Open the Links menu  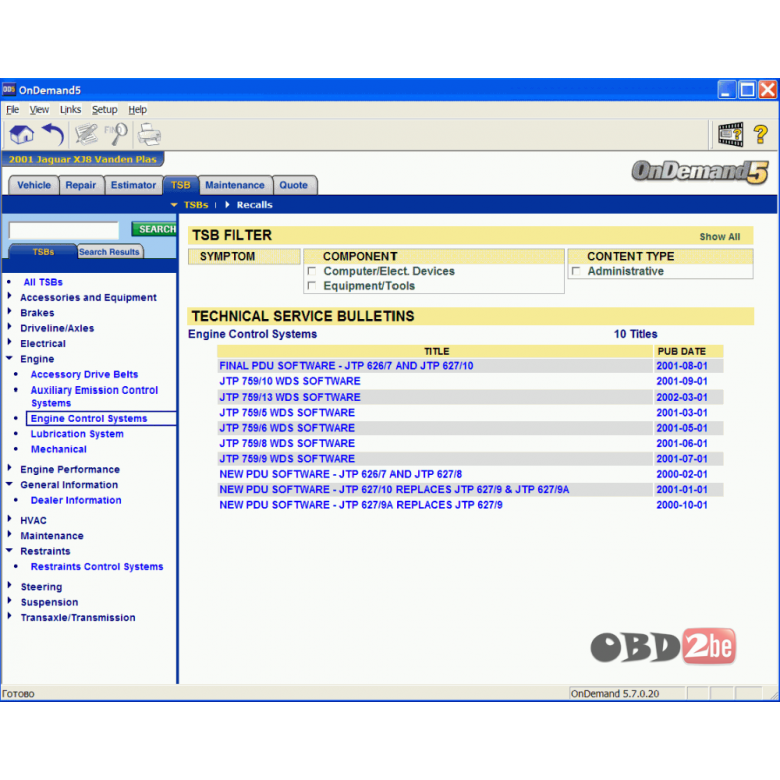point(70,109)
